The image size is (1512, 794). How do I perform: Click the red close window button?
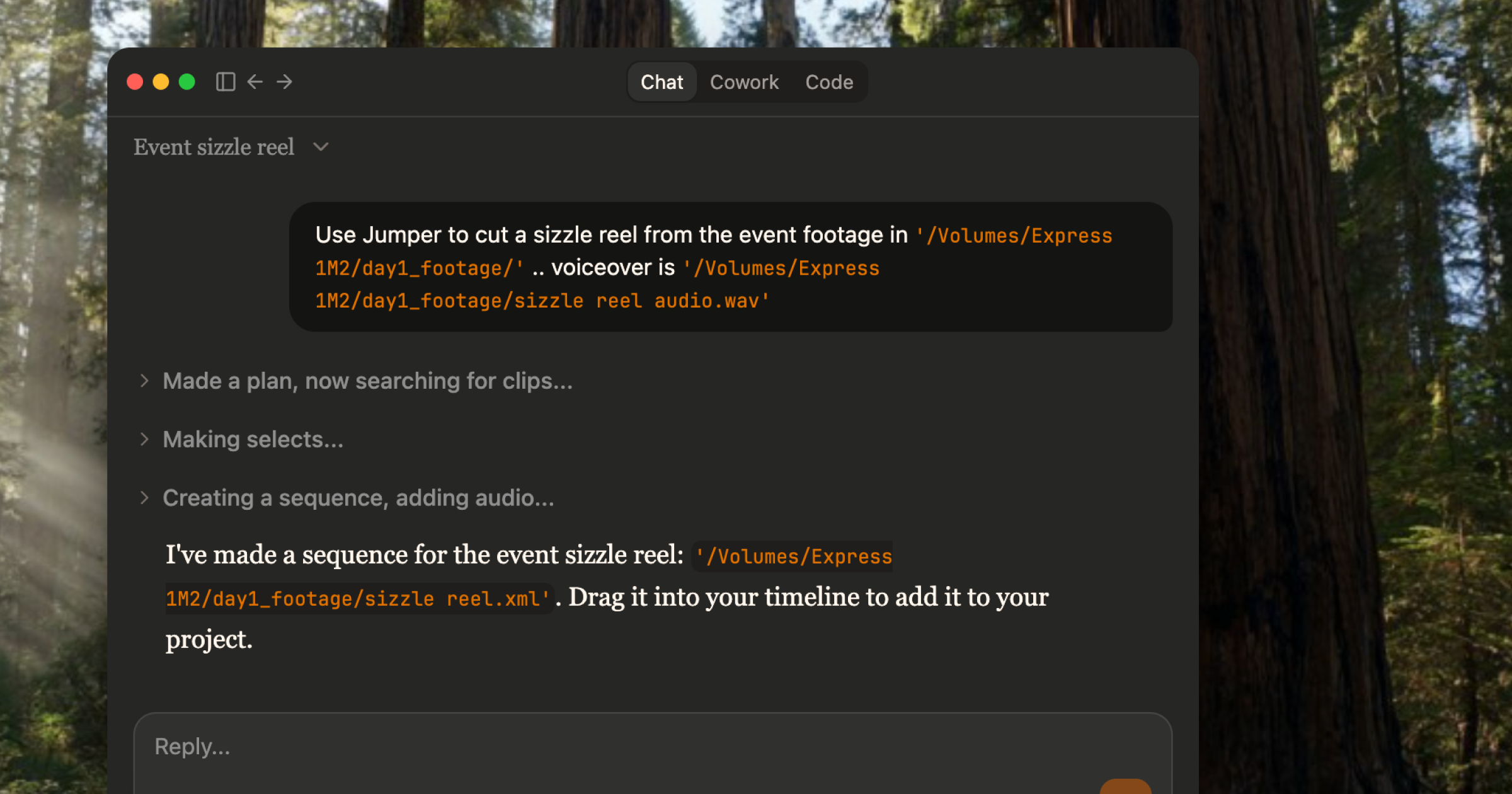coord(135,82)
